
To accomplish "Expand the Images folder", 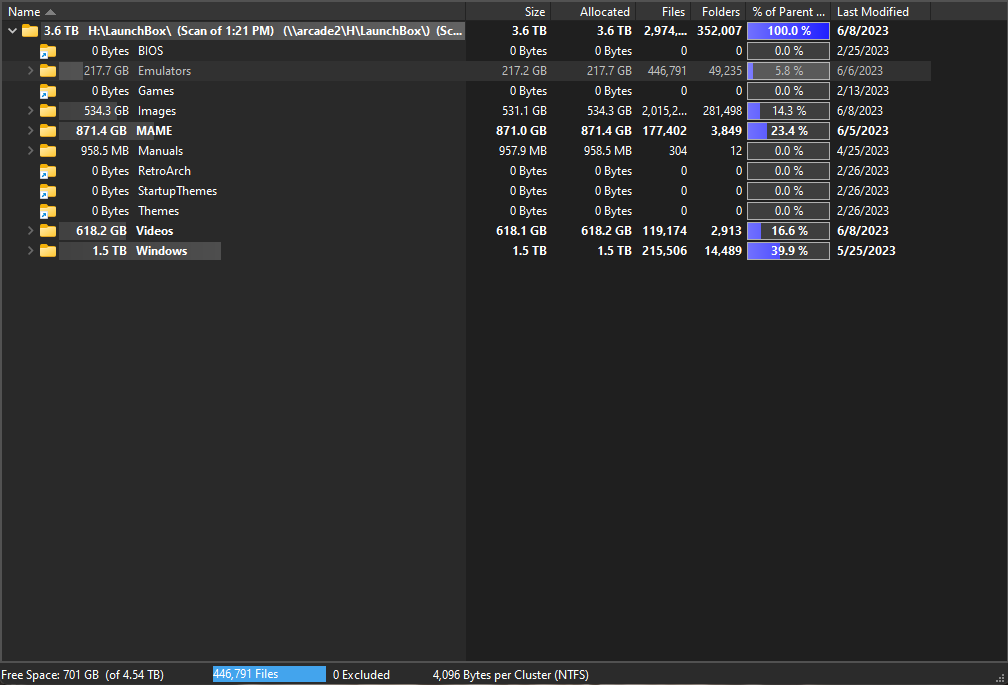I will tap(30, 111).
